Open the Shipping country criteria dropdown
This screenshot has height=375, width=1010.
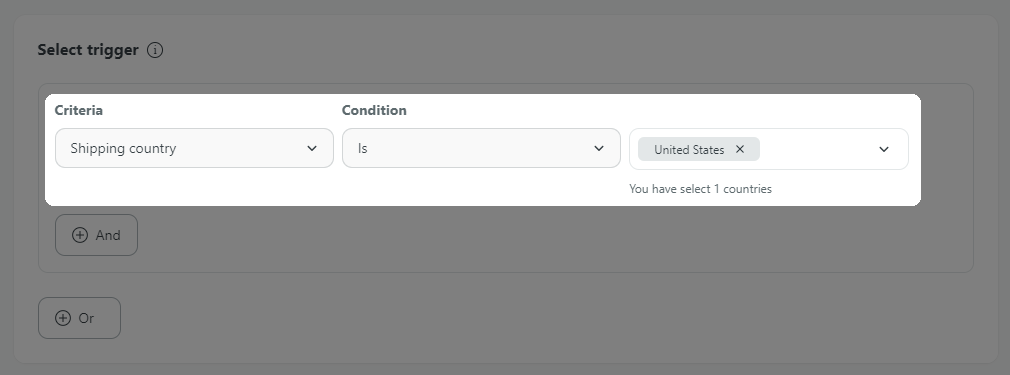[194, 148]
